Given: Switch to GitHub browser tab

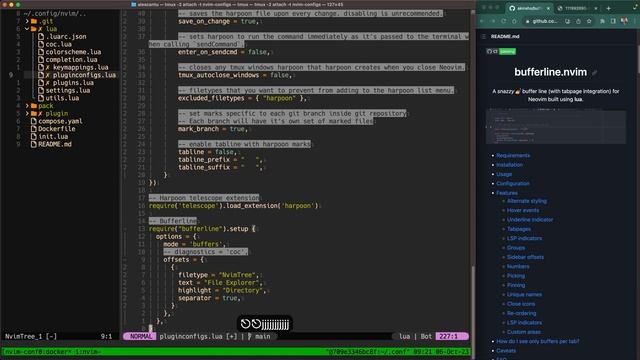Looking at the screenshot, I should pyautogui.click(x=529, y=8).
